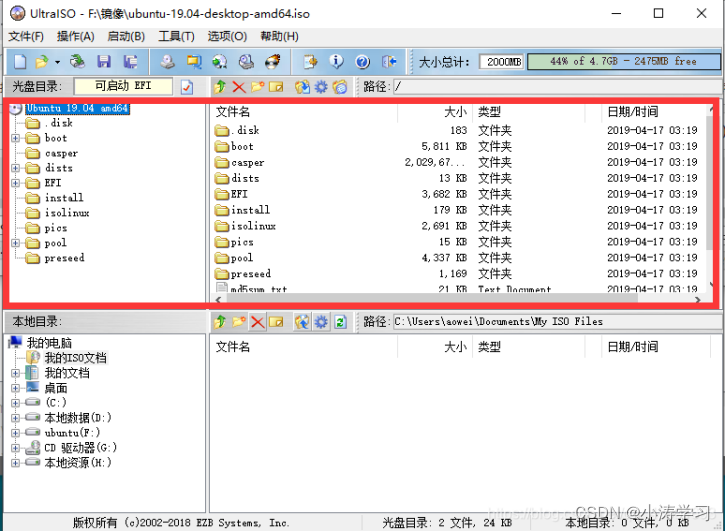Viewport: 725px width, 531px height.
Task: Click the gear icon in local directory toolbar
Action: point(321,322)
